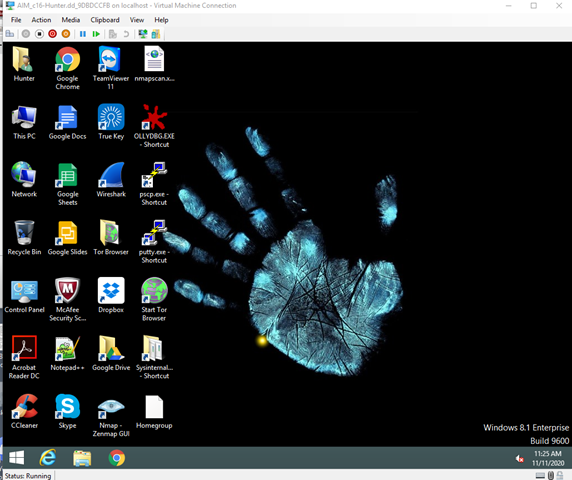This screenshot has height=480, width=572.
Task: Open File Explorer from the taskbar
Action: [x=82, y=458]
